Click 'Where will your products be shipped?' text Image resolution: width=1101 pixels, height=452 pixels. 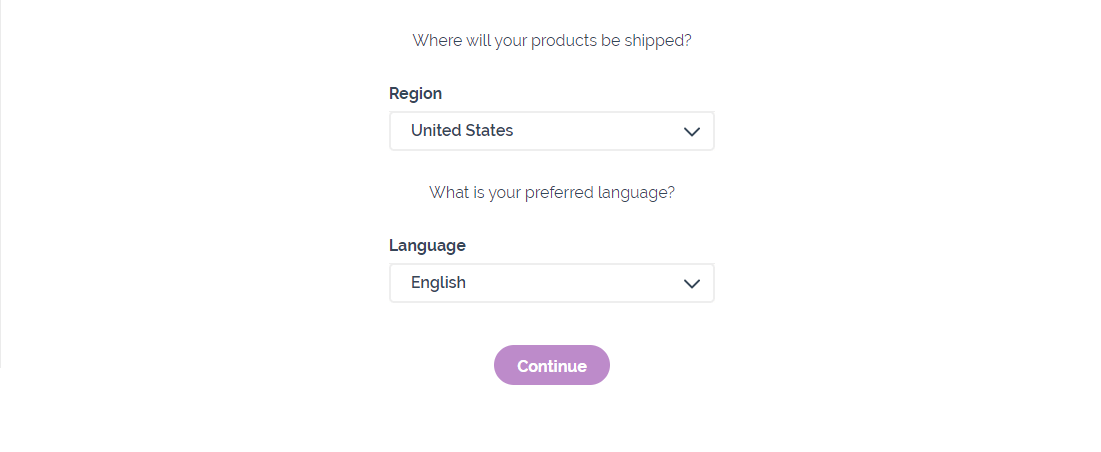(x=552, y=41)
